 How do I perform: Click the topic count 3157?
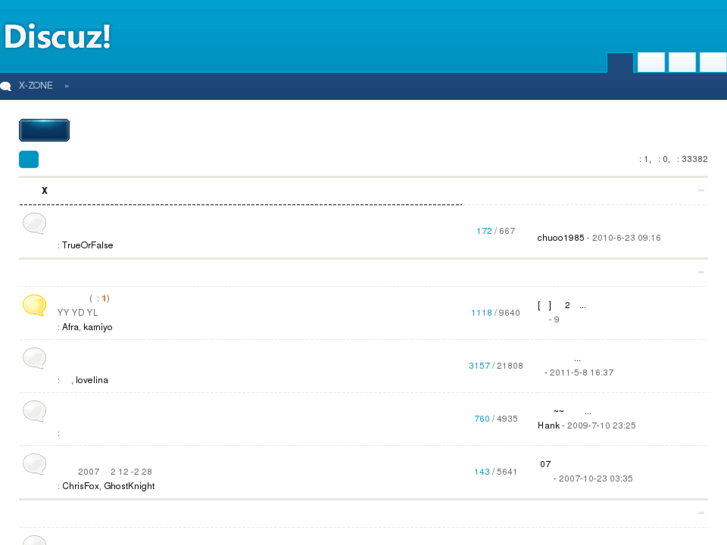(x=479, y=366)
